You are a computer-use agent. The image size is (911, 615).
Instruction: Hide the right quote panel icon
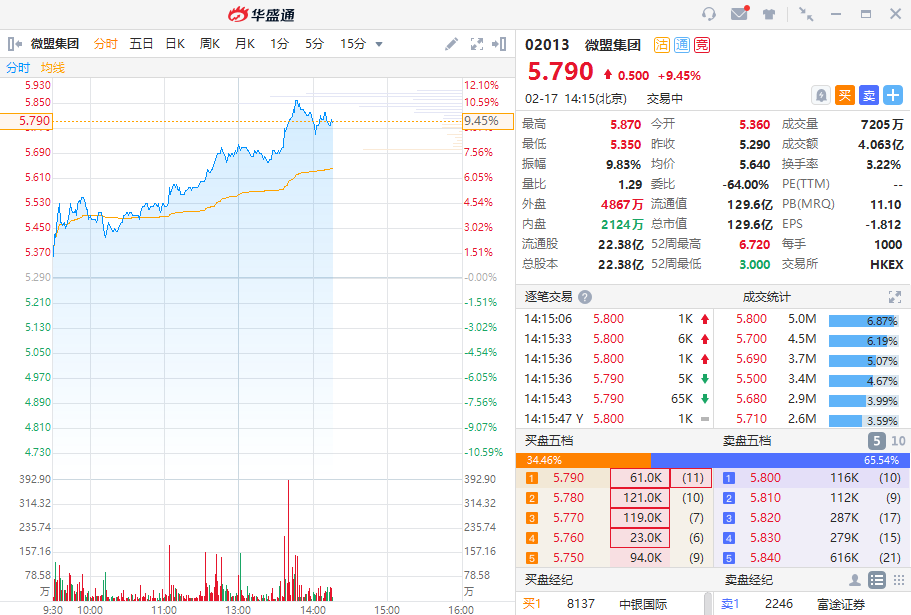pos(499,44)
